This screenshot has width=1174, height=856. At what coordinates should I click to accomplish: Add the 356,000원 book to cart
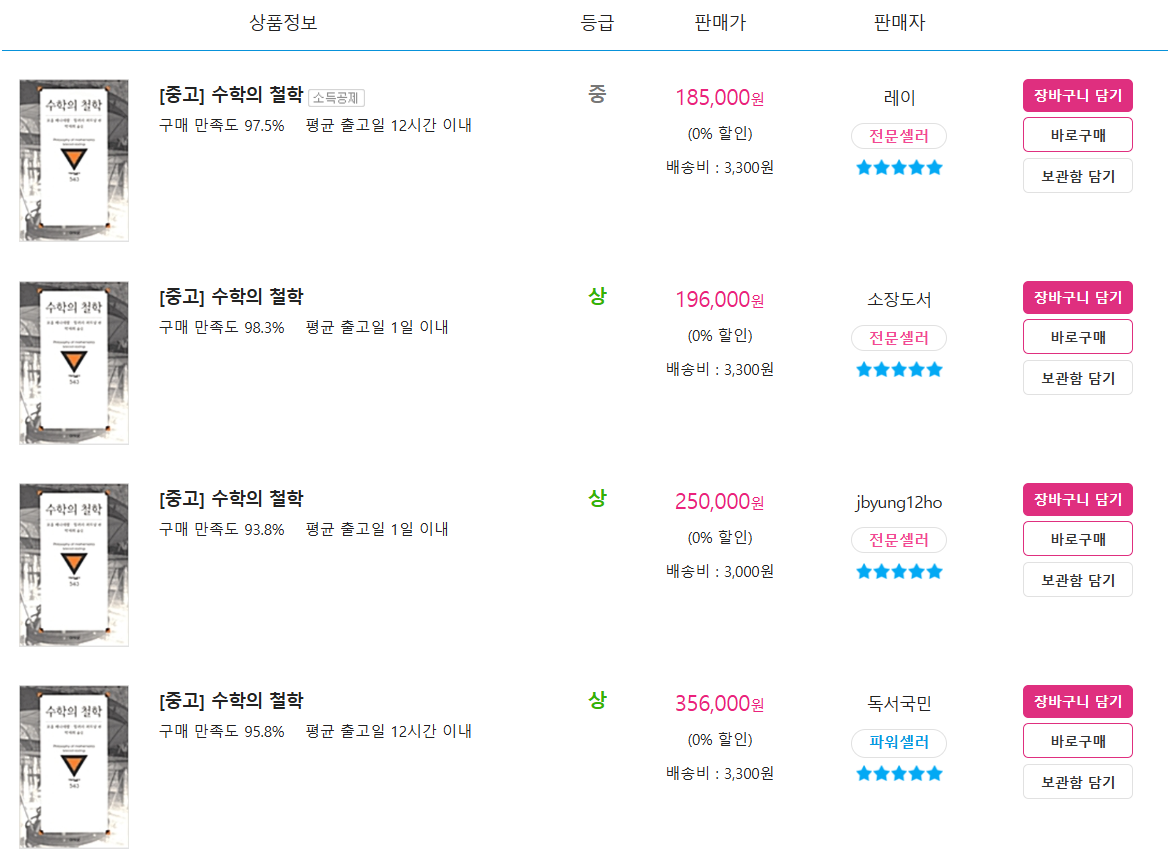1077,701
